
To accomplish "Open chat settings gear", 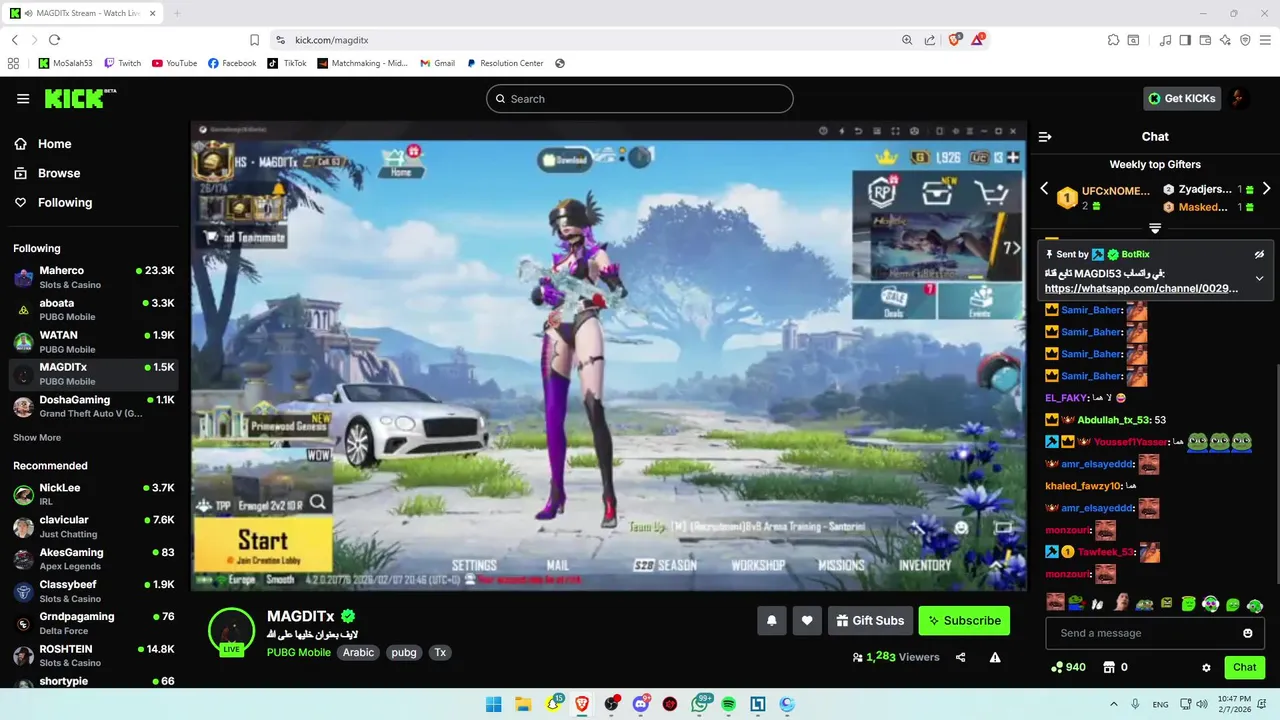I will [x=1206, y=667].
